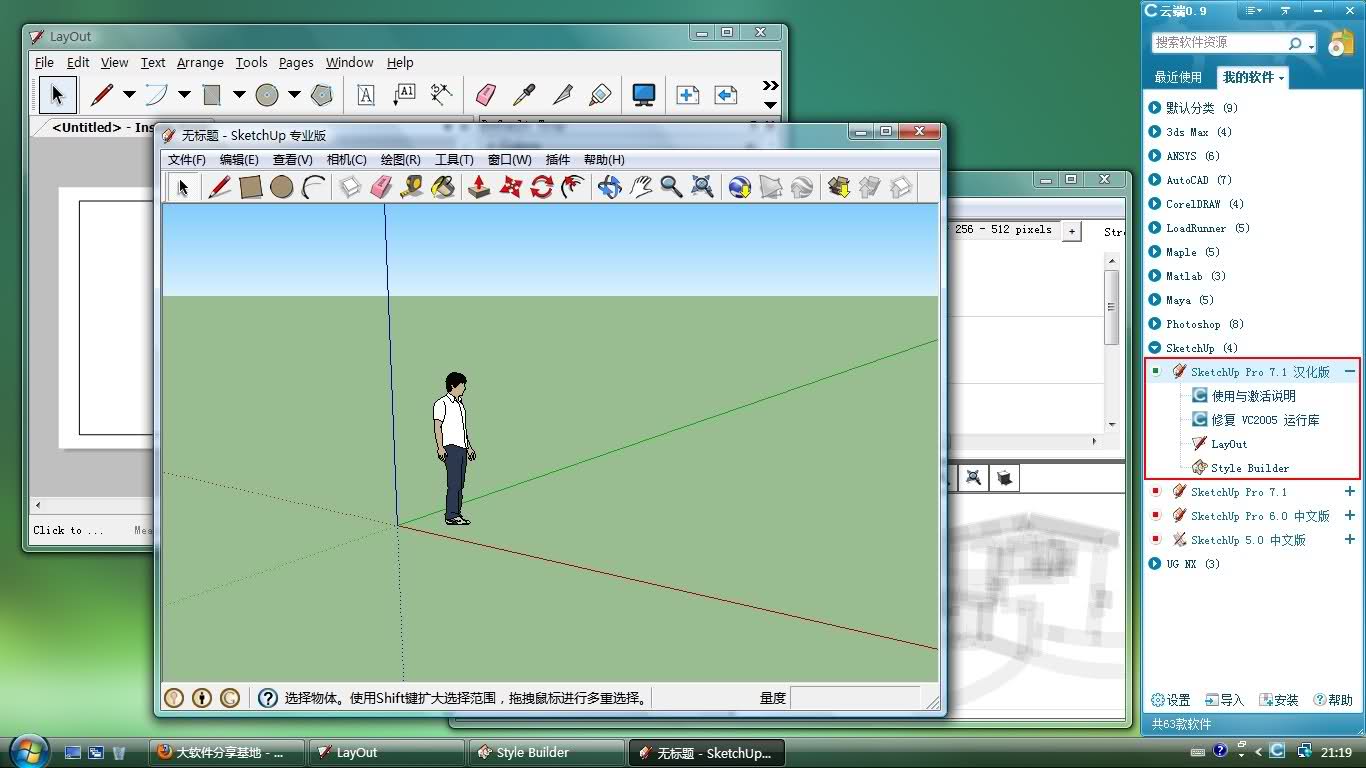Viewport: 1366px width, 768px height.
Task: Select the Select arrow tool in SketchUp
Action: (x=183, y=187)
